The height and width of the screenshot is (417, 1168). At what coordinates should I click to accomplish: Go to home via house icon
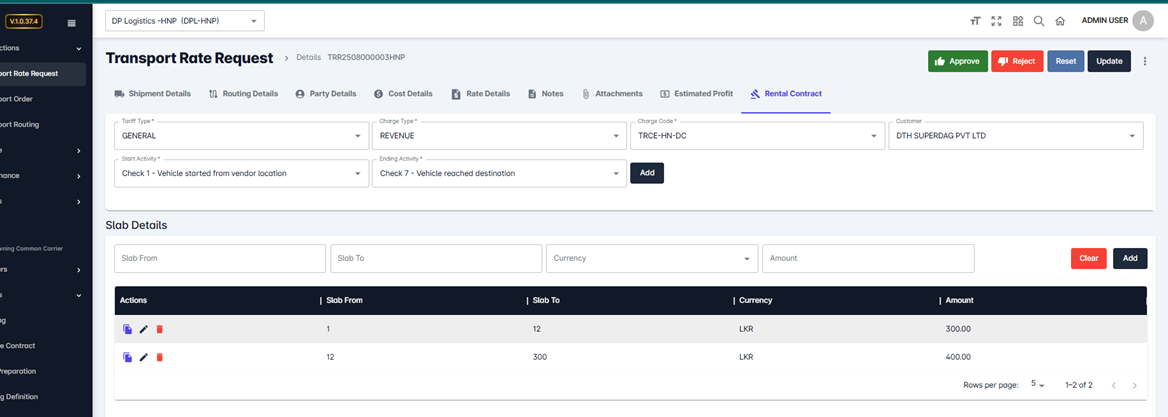point(1060,21)
